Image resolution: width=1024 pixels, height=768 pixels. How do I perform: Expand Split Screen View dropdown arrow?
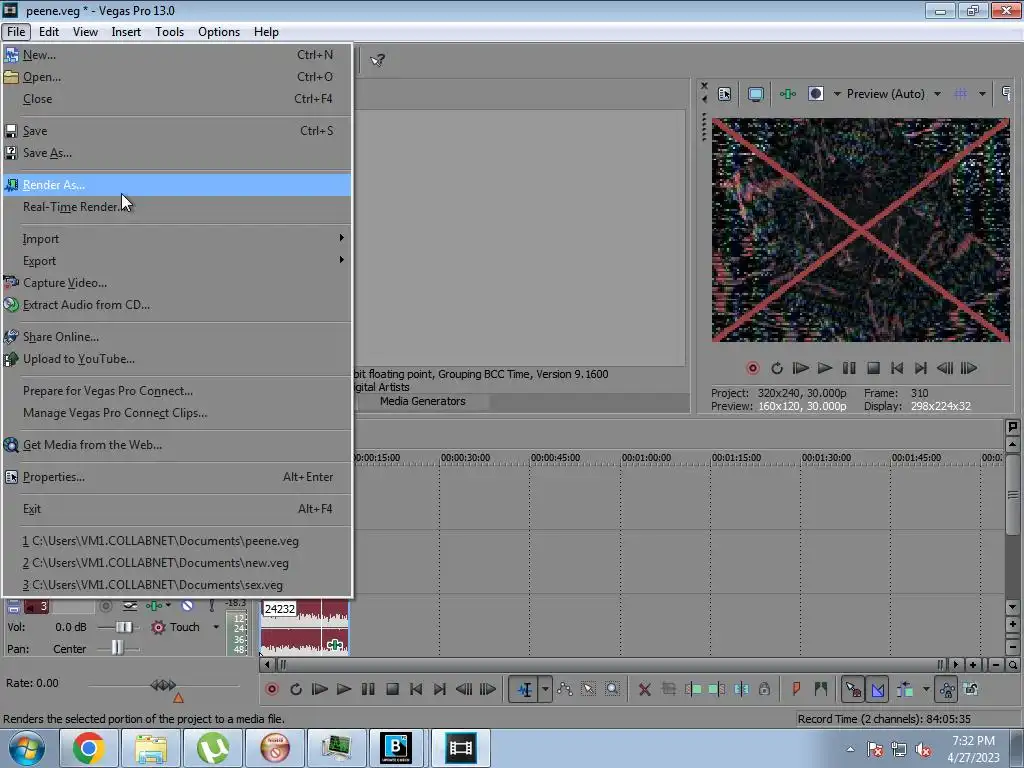837,94
